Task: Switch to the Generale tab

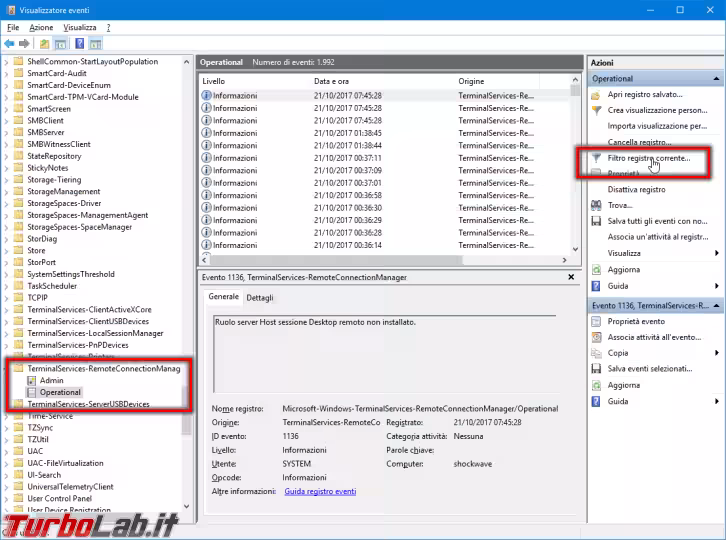Action: (224, 296)
